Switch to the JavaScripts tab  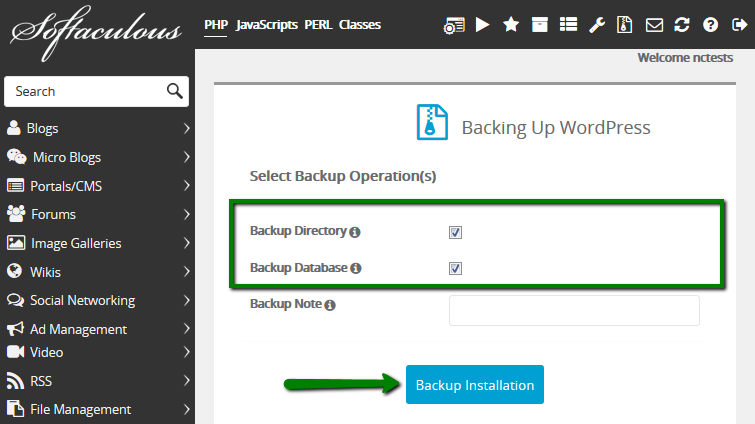click(267, 25)
